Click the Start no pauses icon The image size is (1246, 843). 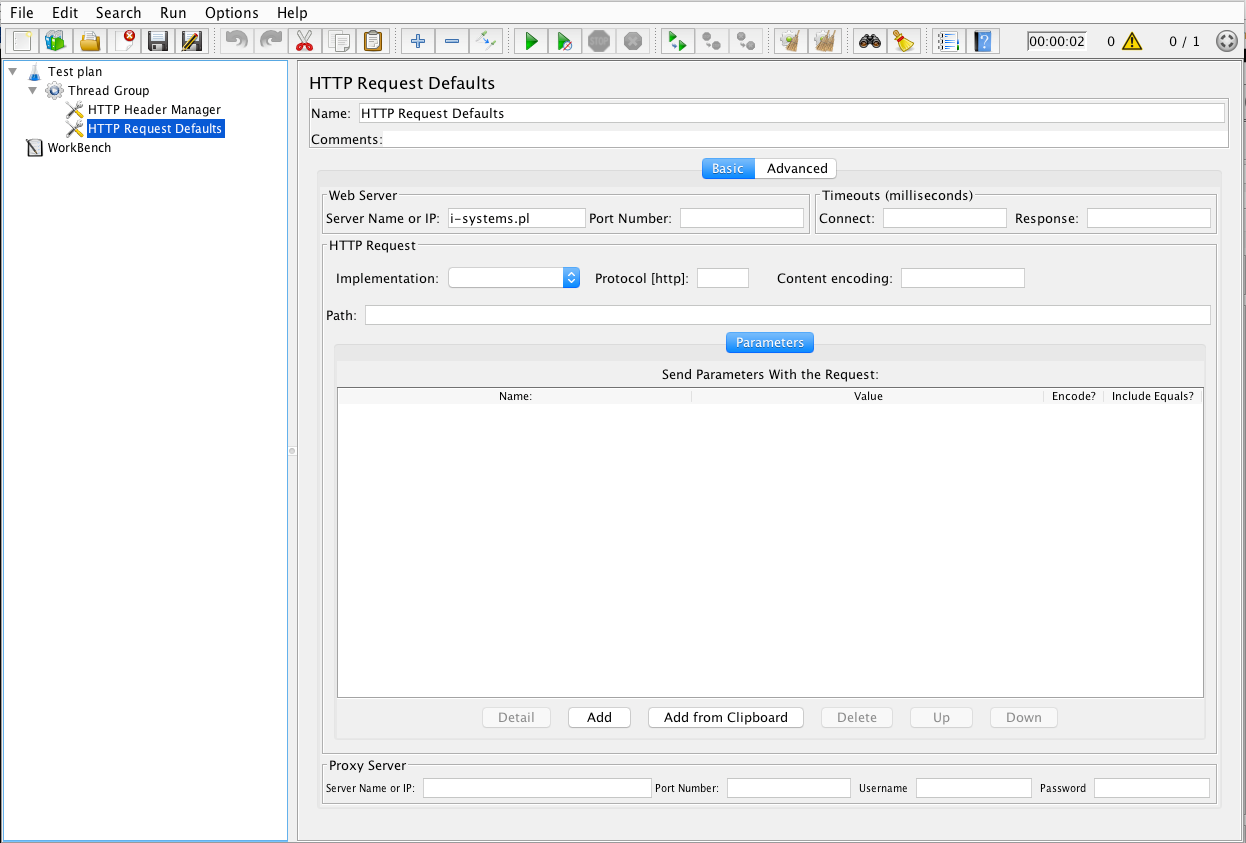coord(565,41)
